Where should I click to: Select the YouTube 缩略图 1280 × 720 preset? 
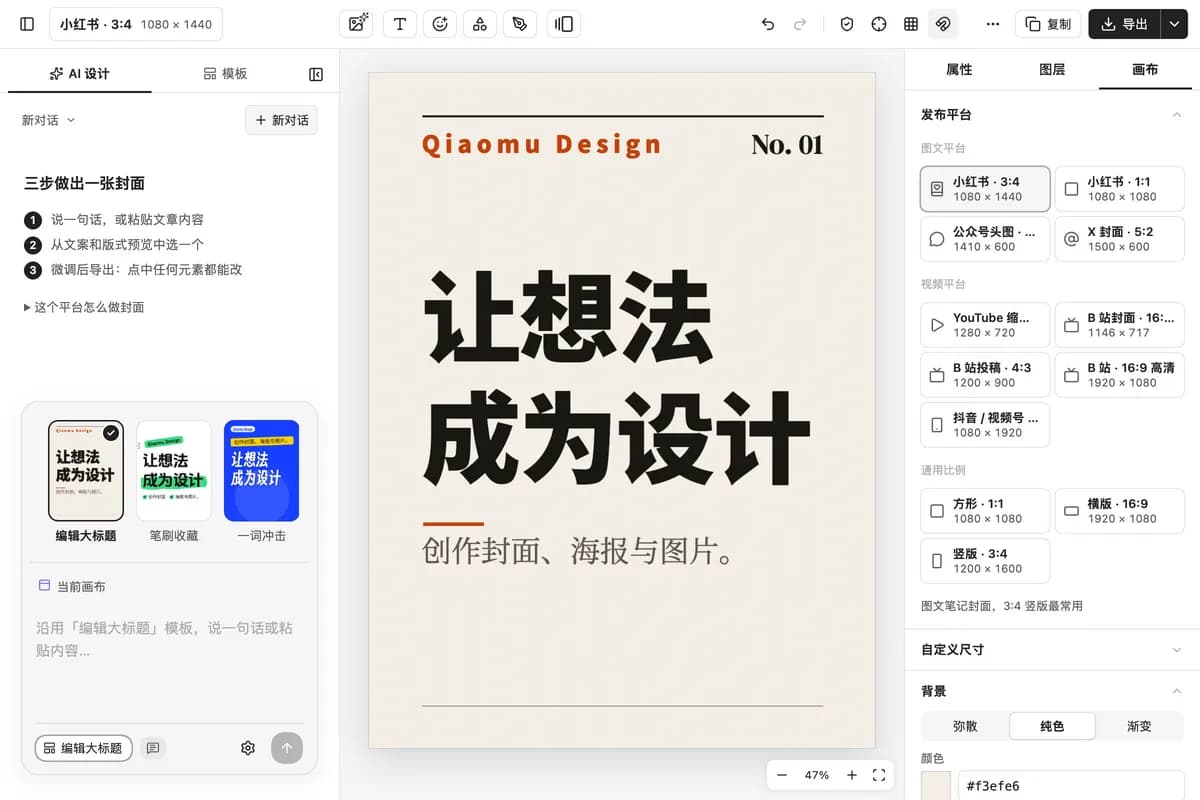coord(985,325)
